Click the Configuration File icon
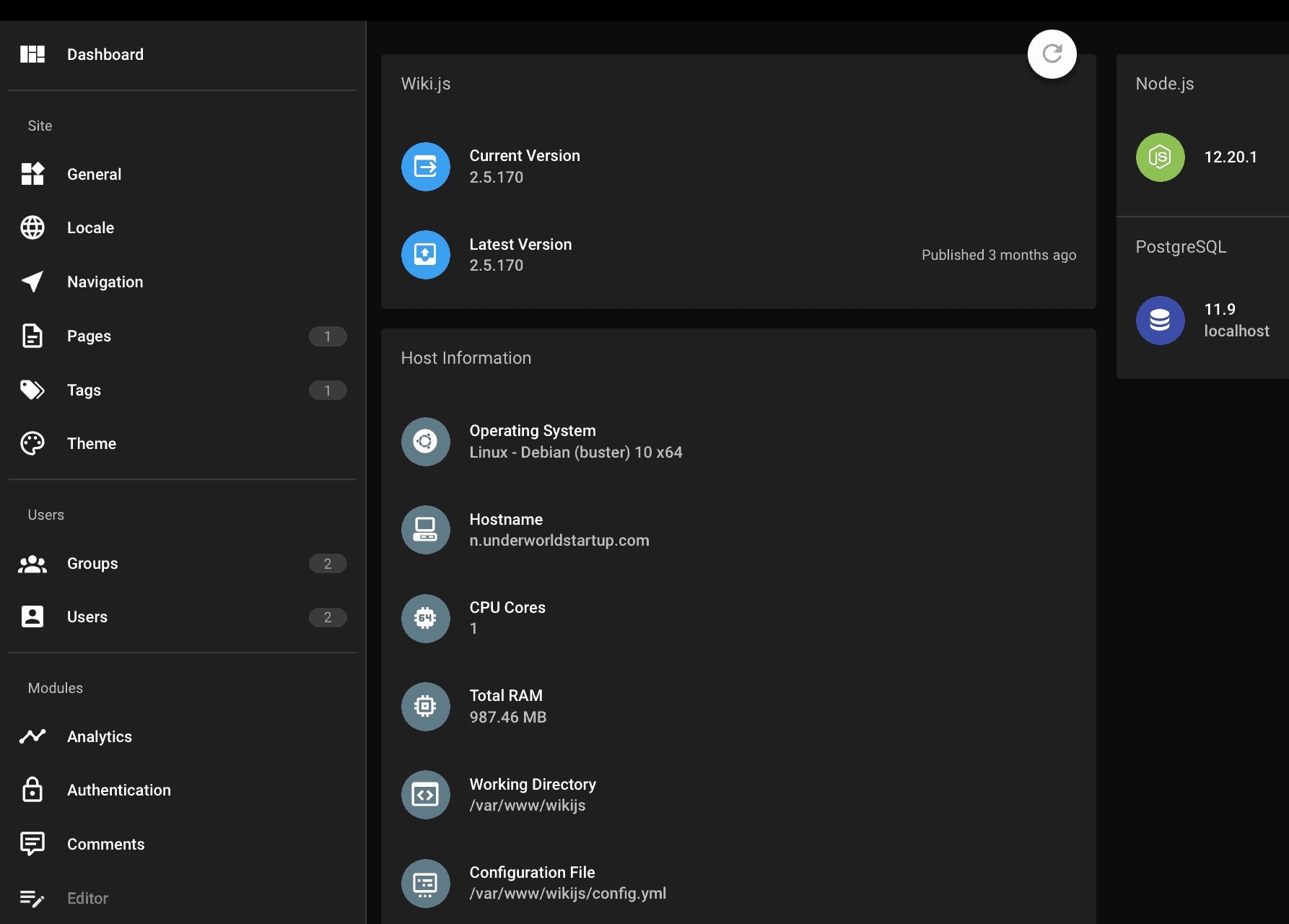The height and width of the screenshot is (924, 1289). pyautogui.click(x=426, y=884)
